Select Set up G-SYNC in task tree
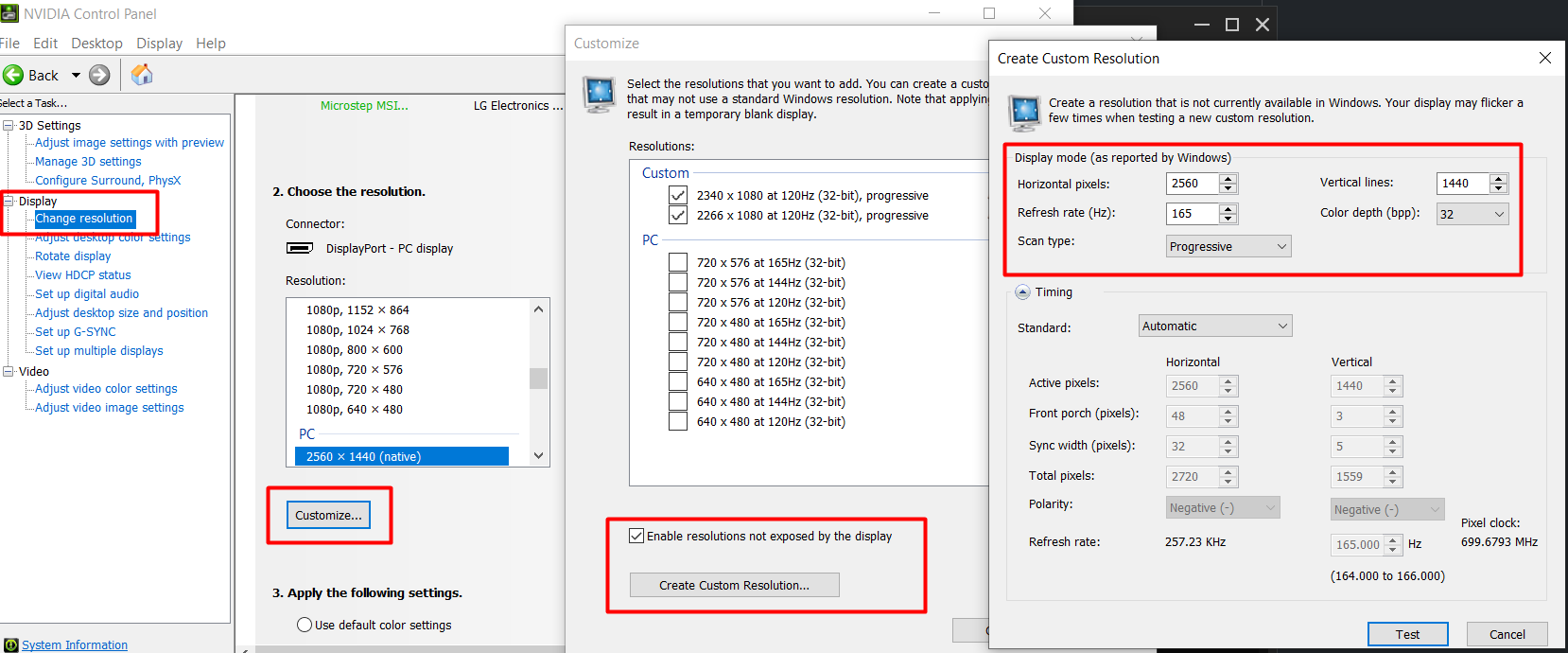 coord(76,332)
